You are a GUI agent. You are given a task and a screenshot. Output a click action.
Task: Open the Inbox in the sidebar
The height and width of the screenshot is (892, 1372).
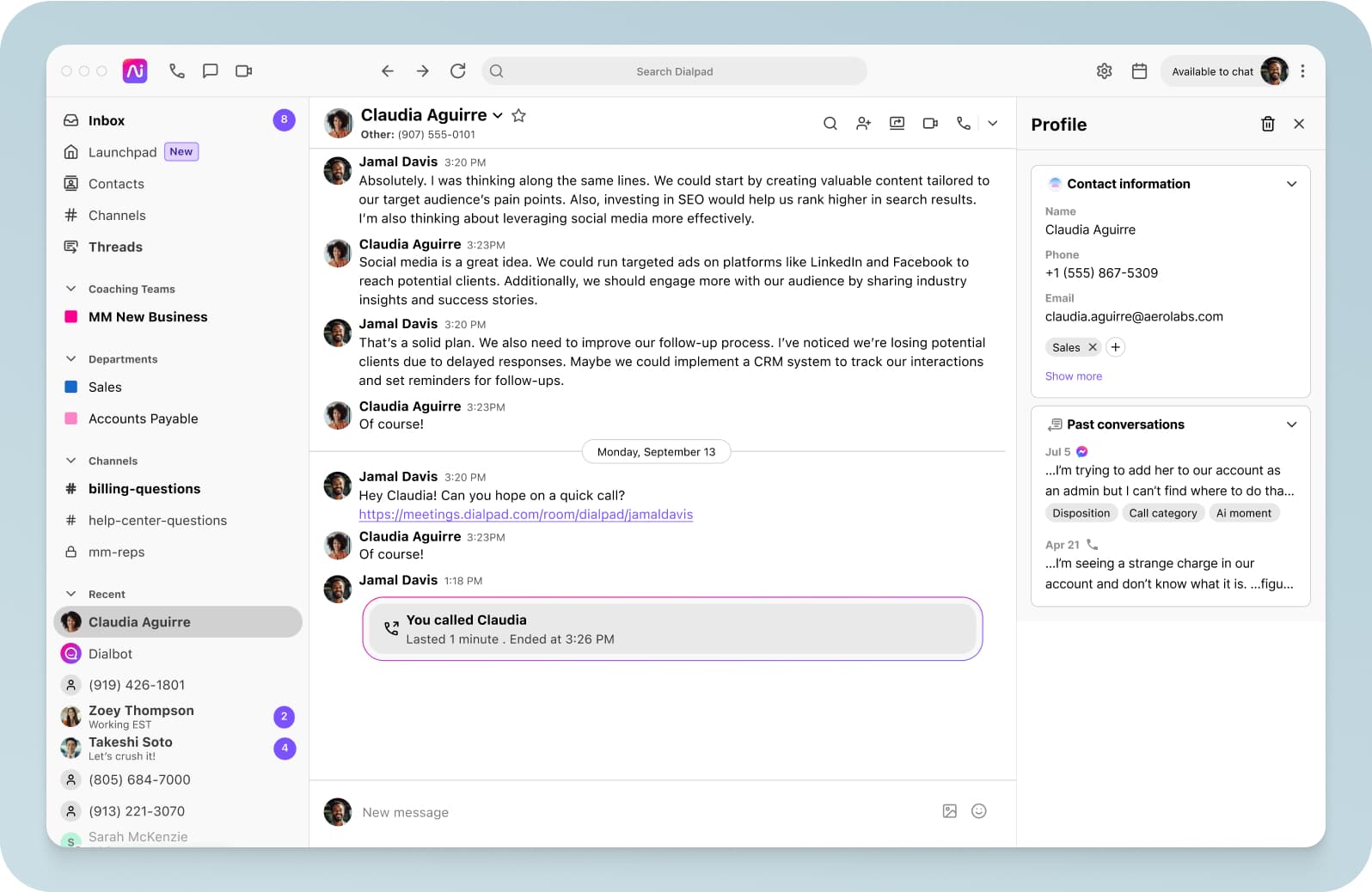(107, 120)
